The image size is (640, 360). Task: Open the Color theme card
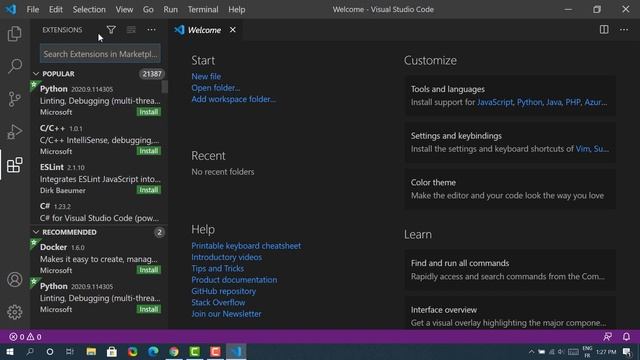pos(510,189)
